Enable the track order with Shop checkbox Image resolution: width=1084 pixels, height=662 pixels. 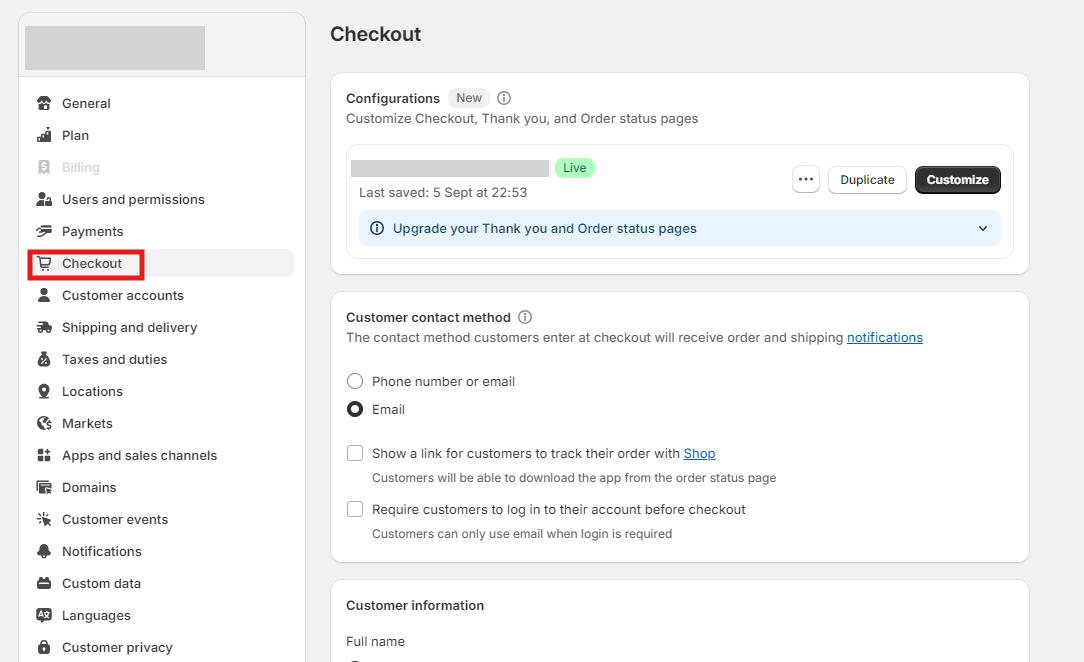tap(355, 453)
